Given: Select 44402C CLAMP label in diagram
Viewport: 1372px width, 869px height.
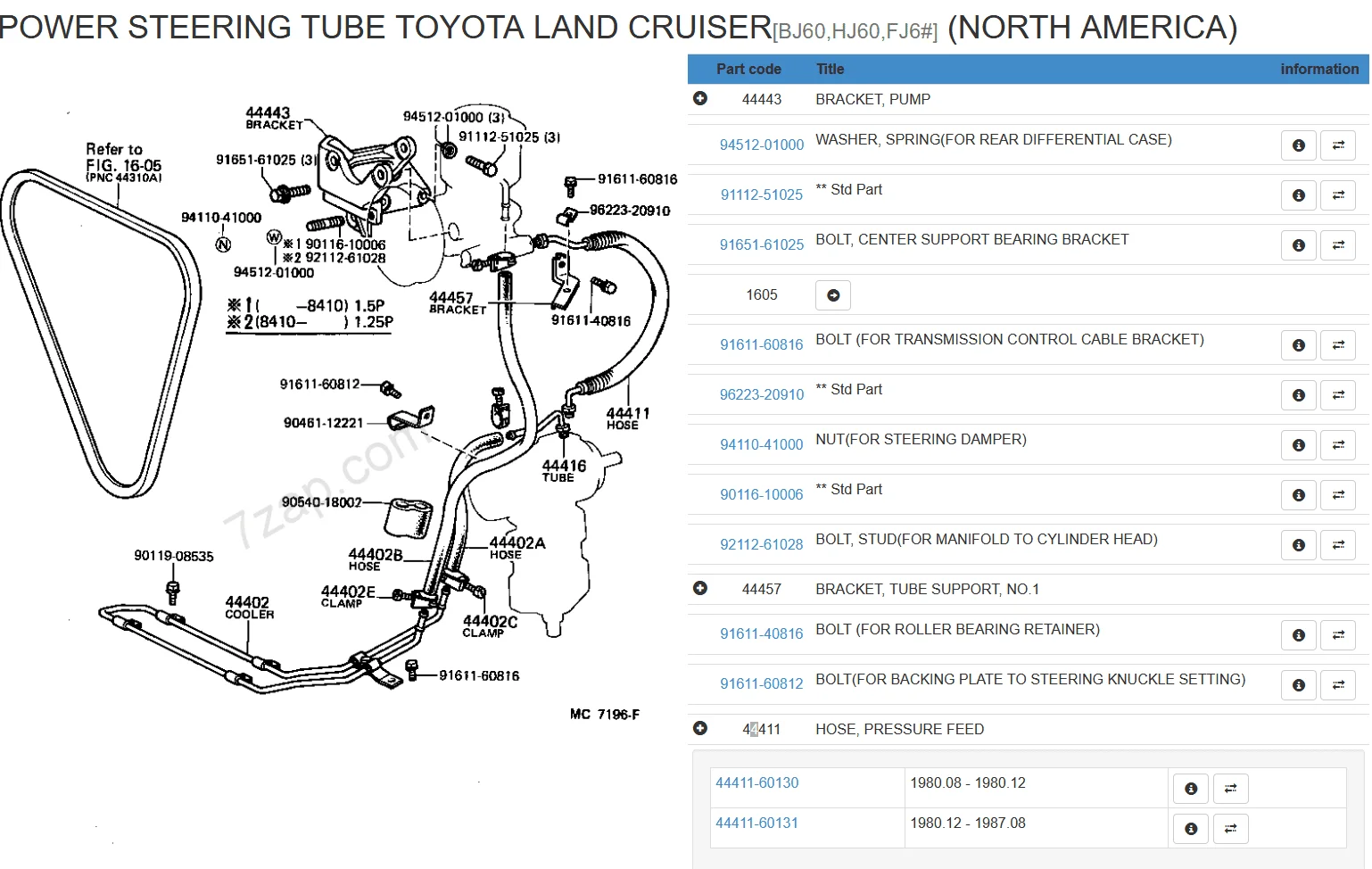Looking at the screenshot, I should [489, 626].
